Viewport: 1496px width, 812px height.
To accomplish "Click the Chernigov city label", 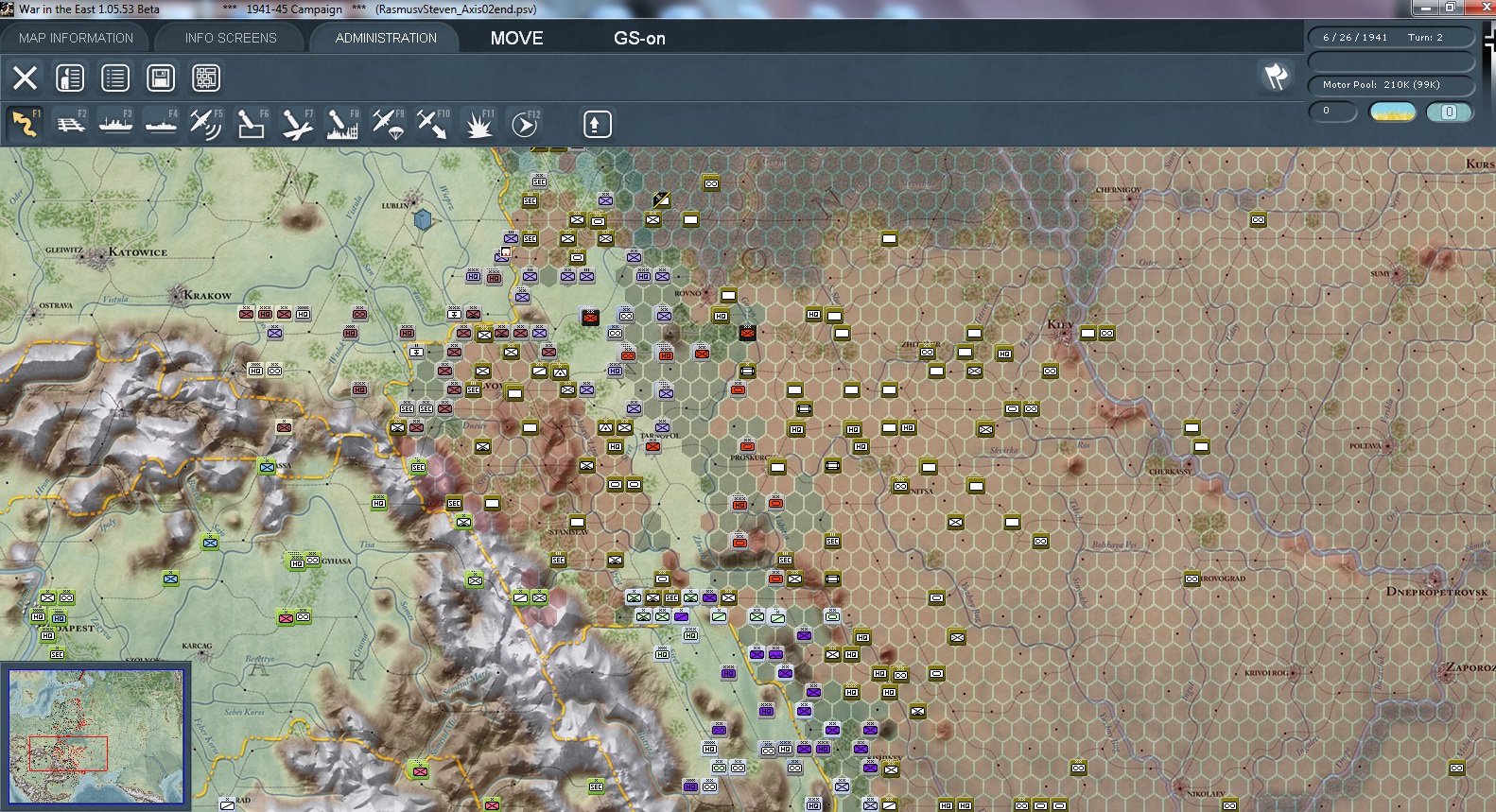I will 1119,190.
